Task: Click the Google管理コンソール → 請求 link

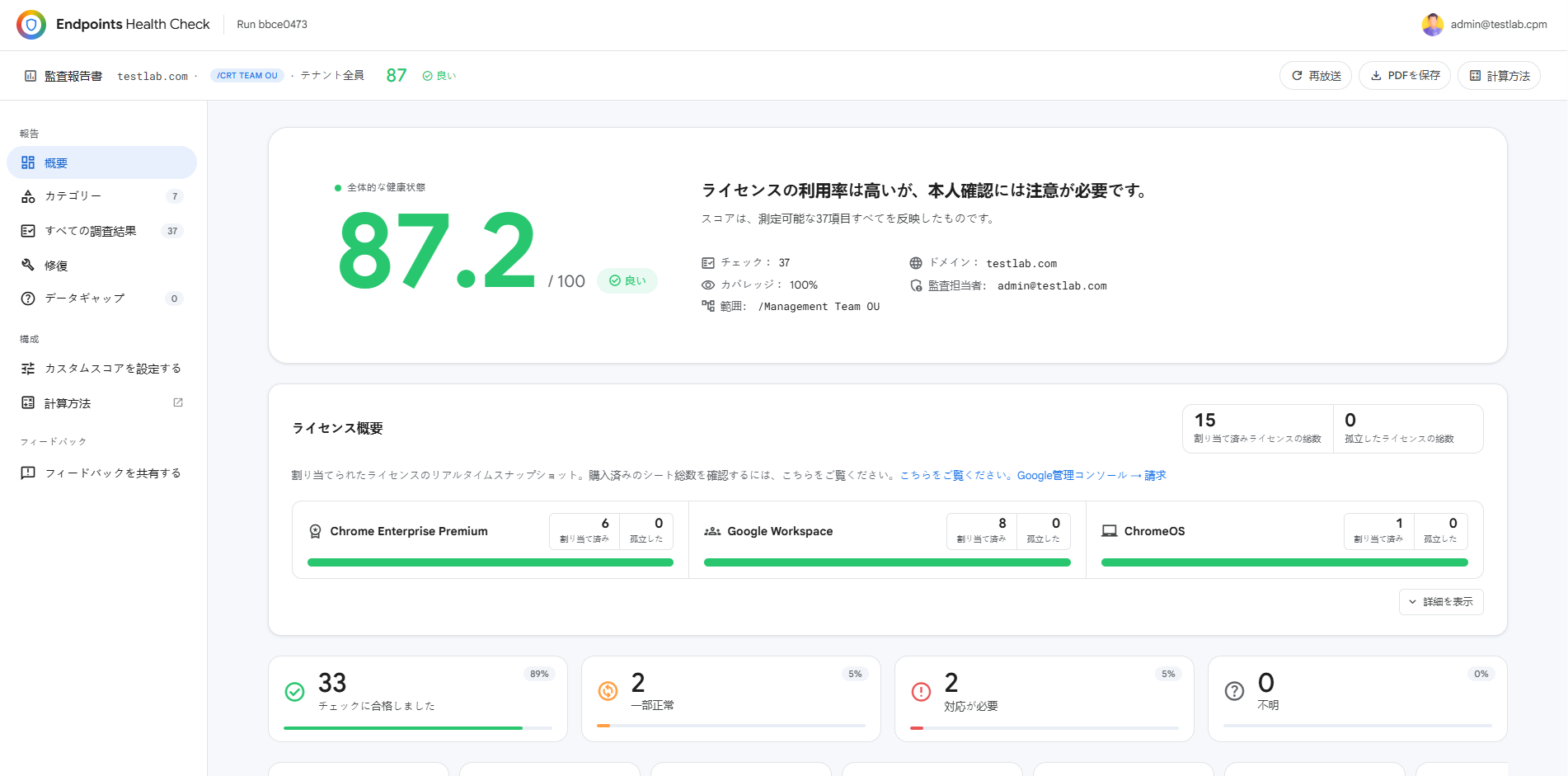Action: (x=1091, y=475)
